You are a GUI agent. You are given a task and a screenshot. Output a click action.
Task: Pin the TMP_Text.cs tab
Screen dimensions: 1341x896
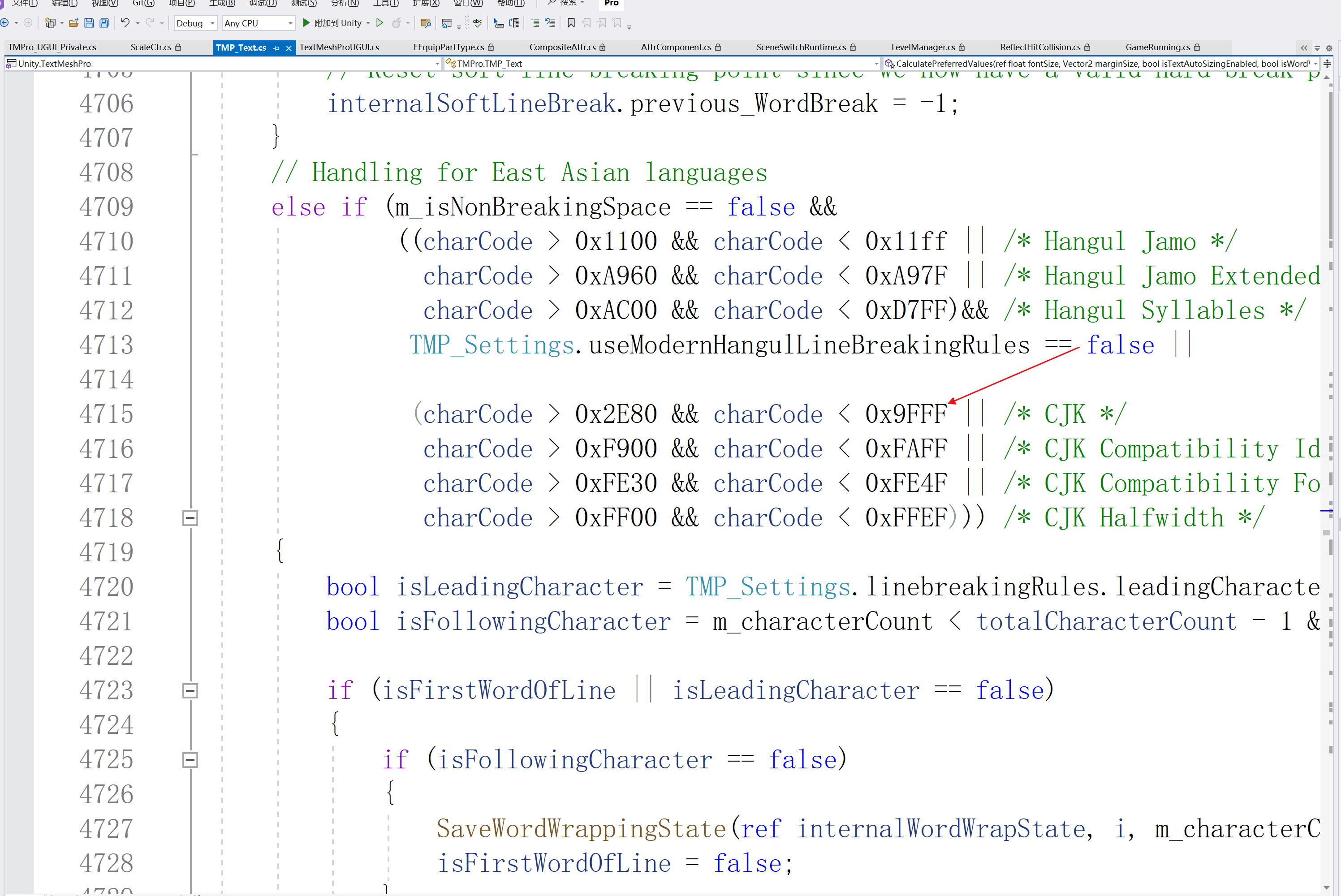[276, 48]
